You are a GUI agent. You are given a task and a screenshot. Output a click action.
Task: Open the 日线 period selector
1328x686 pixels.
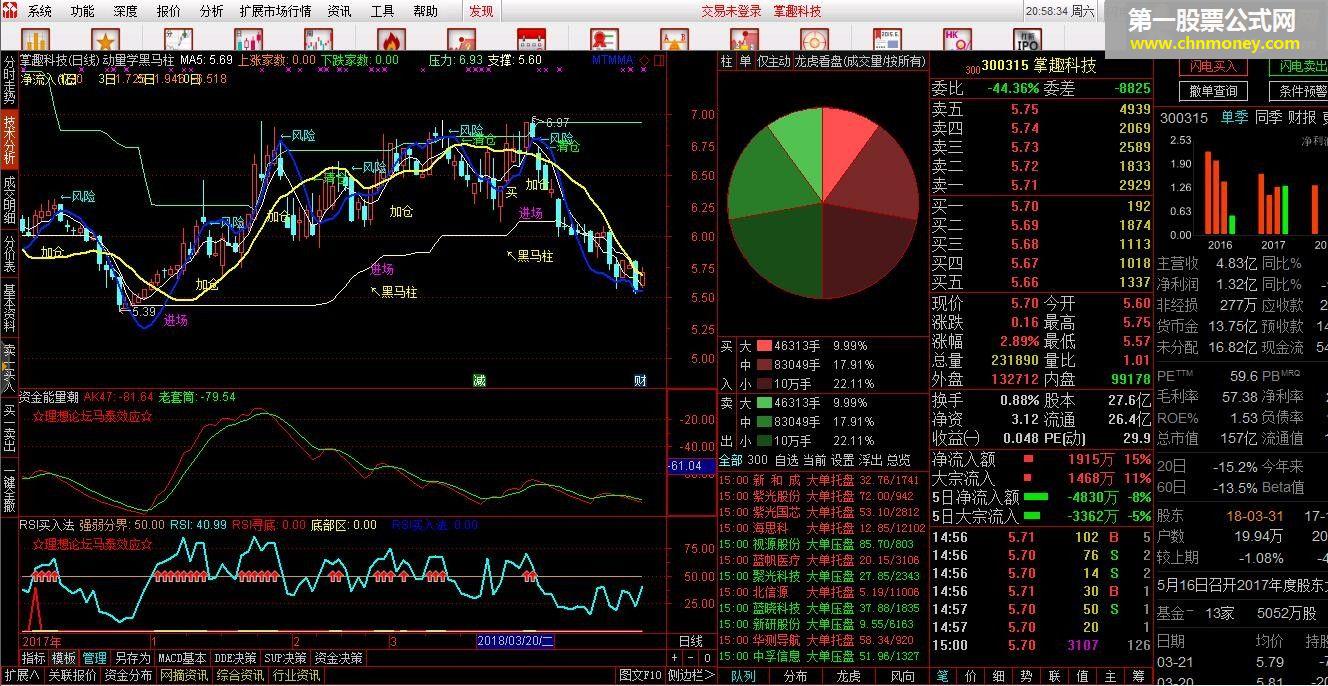[691, 641]
